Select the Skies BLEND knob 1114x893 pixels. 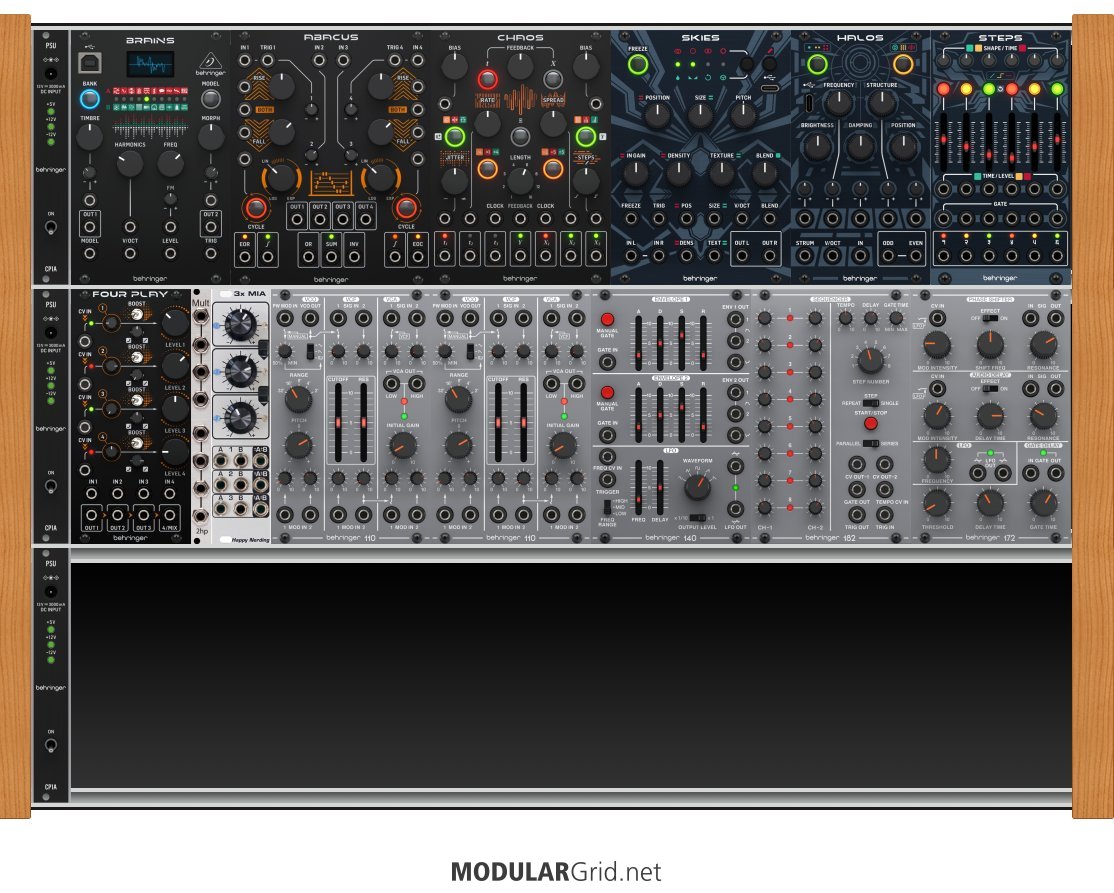coord(764,173)
